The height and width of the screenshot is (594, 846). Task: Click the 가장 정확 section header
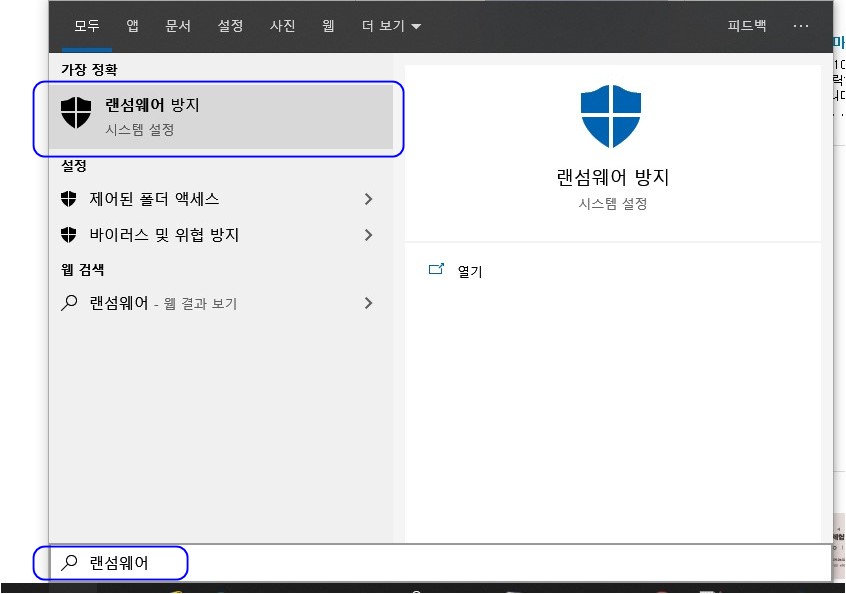point(89,69)
